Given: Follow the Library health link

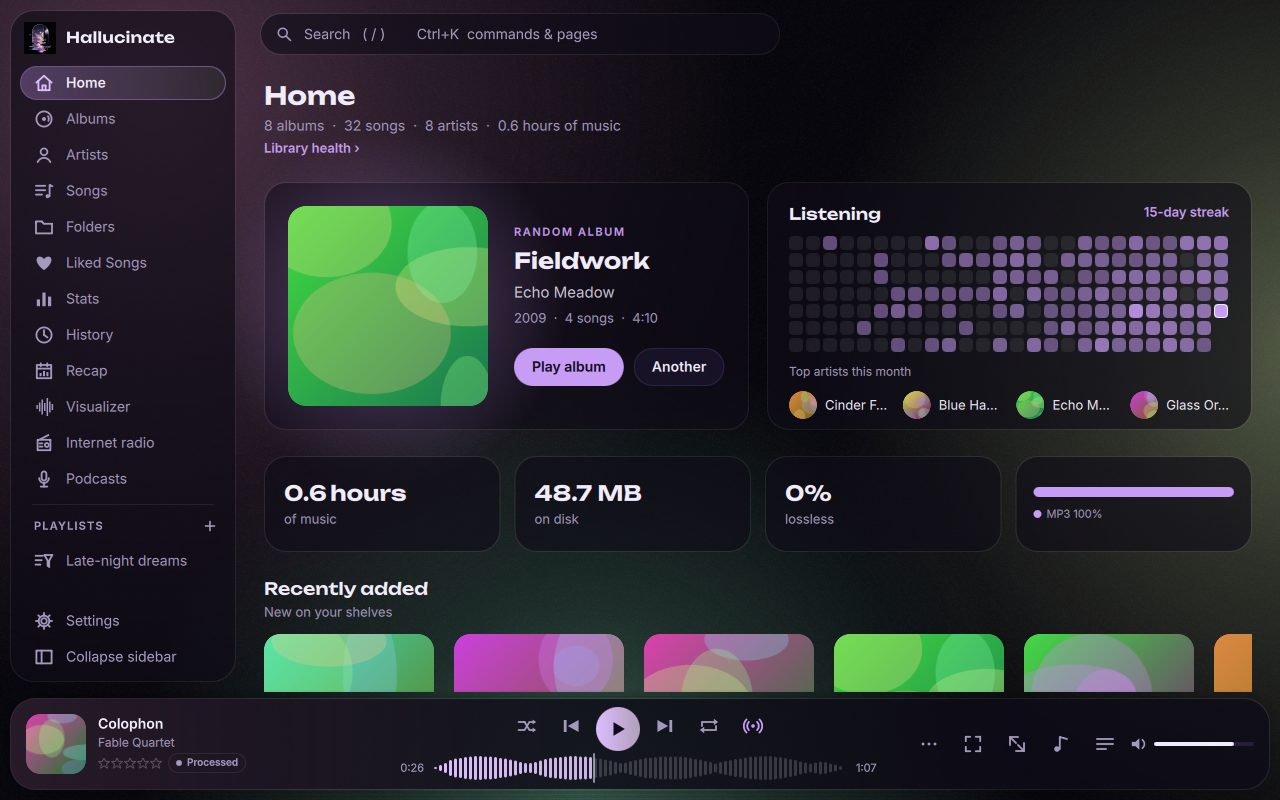Looking at the screenshot, I should (312, 148).
